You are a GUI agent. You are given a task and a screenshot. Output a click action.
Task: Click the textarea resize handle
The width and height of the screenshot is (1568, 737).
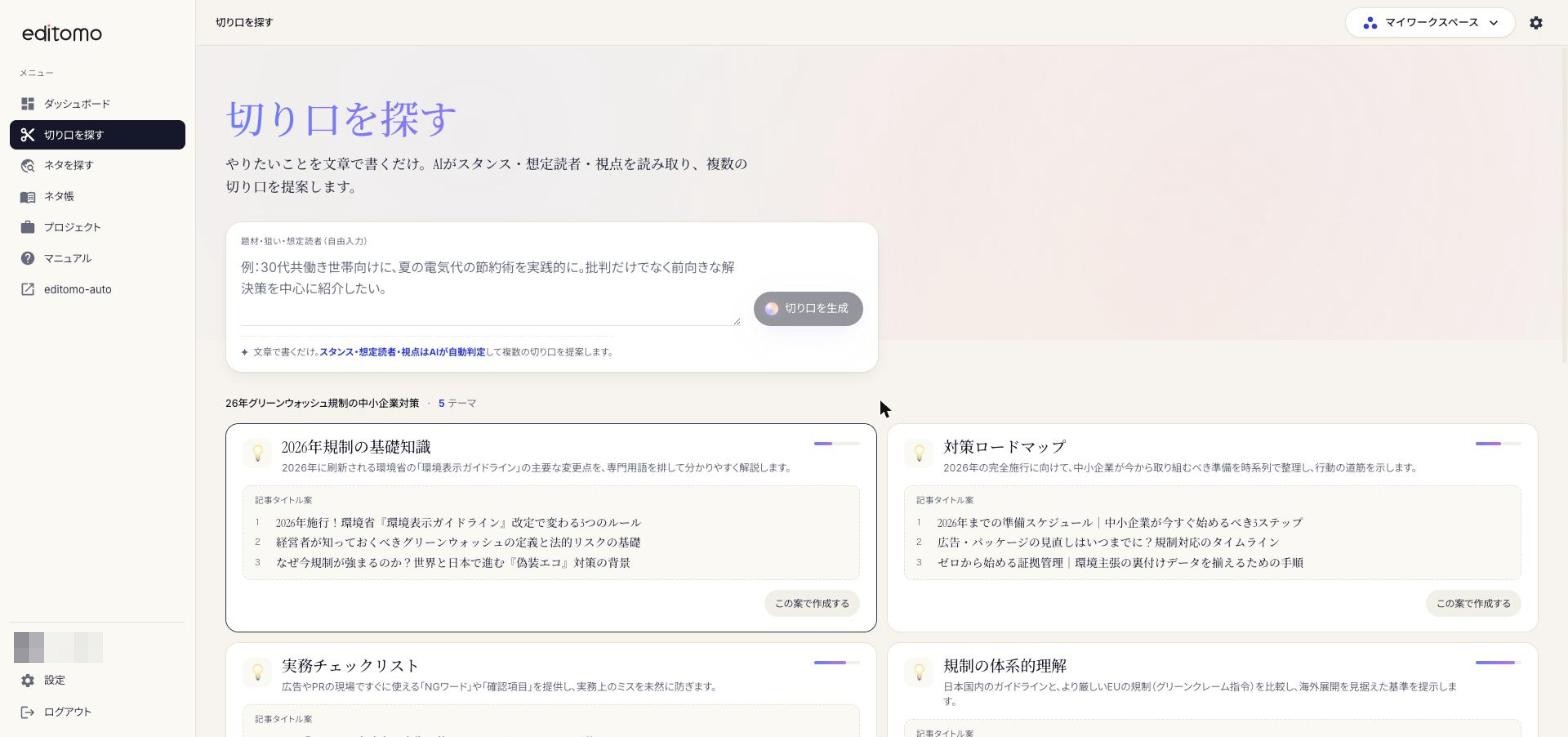(x=736, y=320)
